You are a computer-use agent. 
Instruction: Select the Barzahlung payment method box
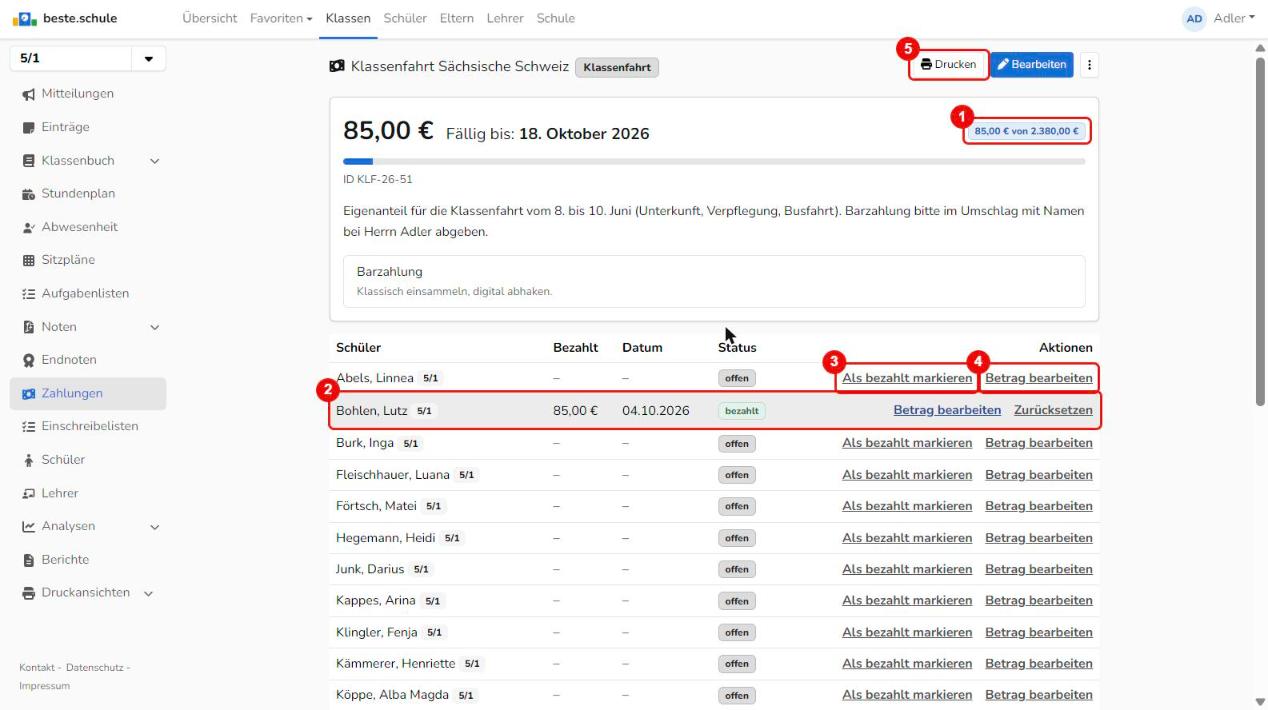[x=714, y=281]
